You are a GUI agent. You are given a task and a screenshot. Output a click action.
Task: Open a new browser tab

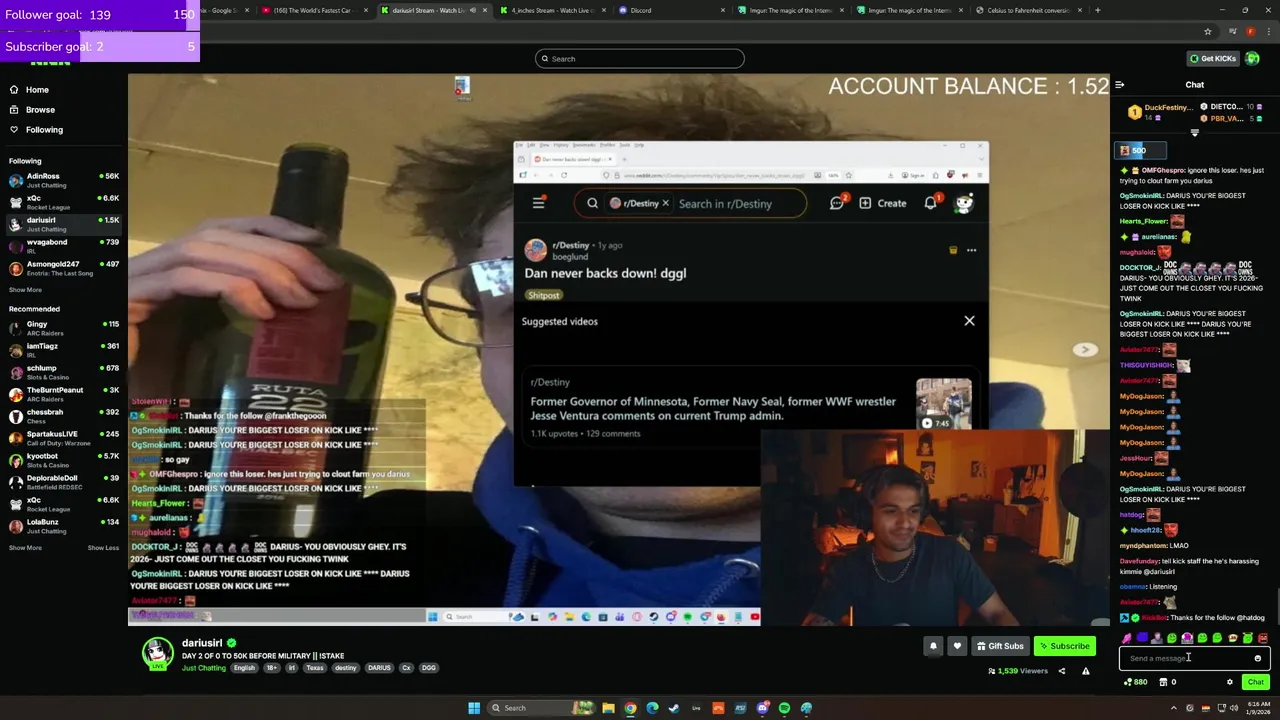[x=1097, y=10]
